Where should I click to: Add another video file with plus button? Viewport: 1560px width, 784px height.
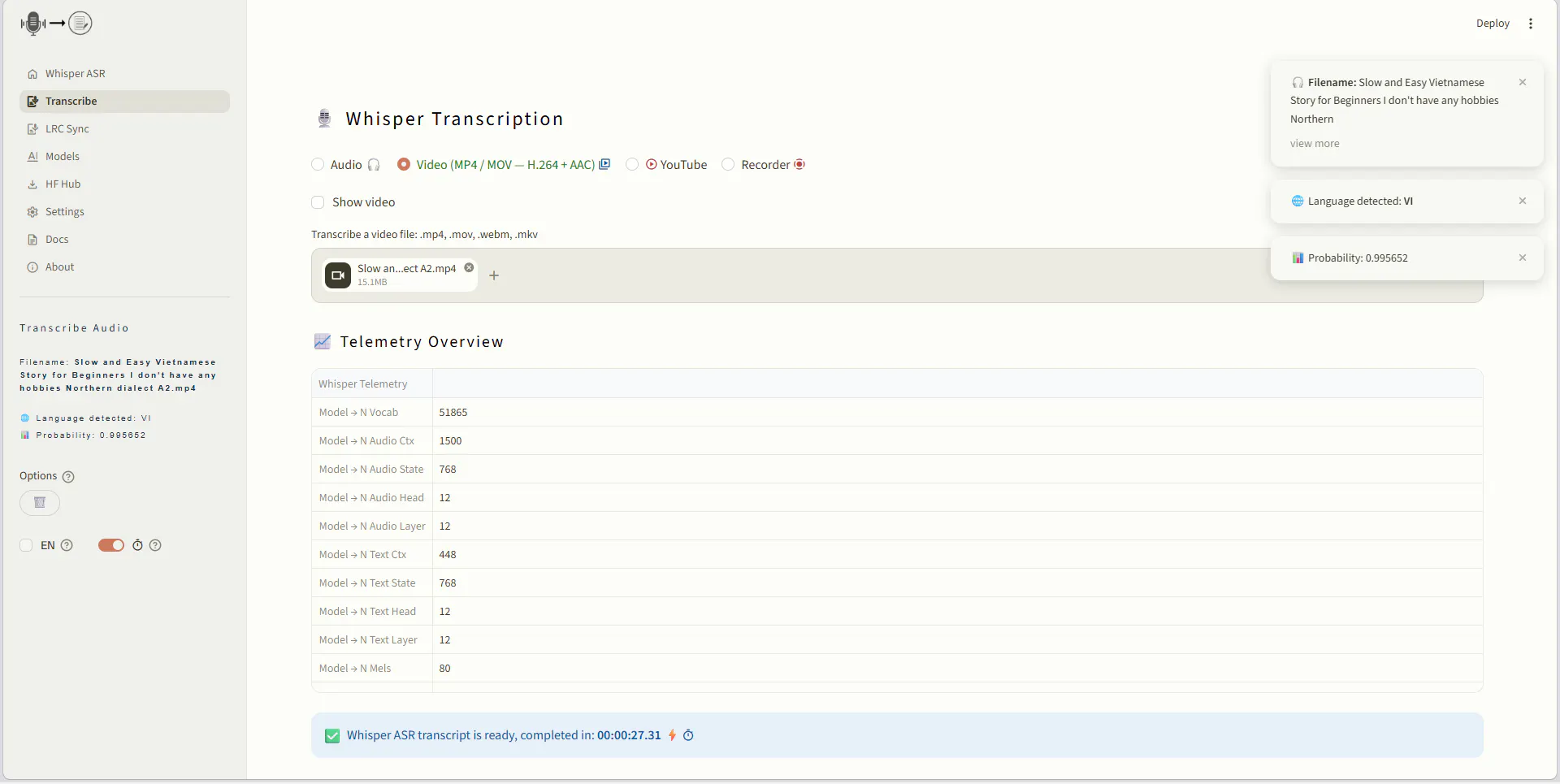tap(494, 275)
